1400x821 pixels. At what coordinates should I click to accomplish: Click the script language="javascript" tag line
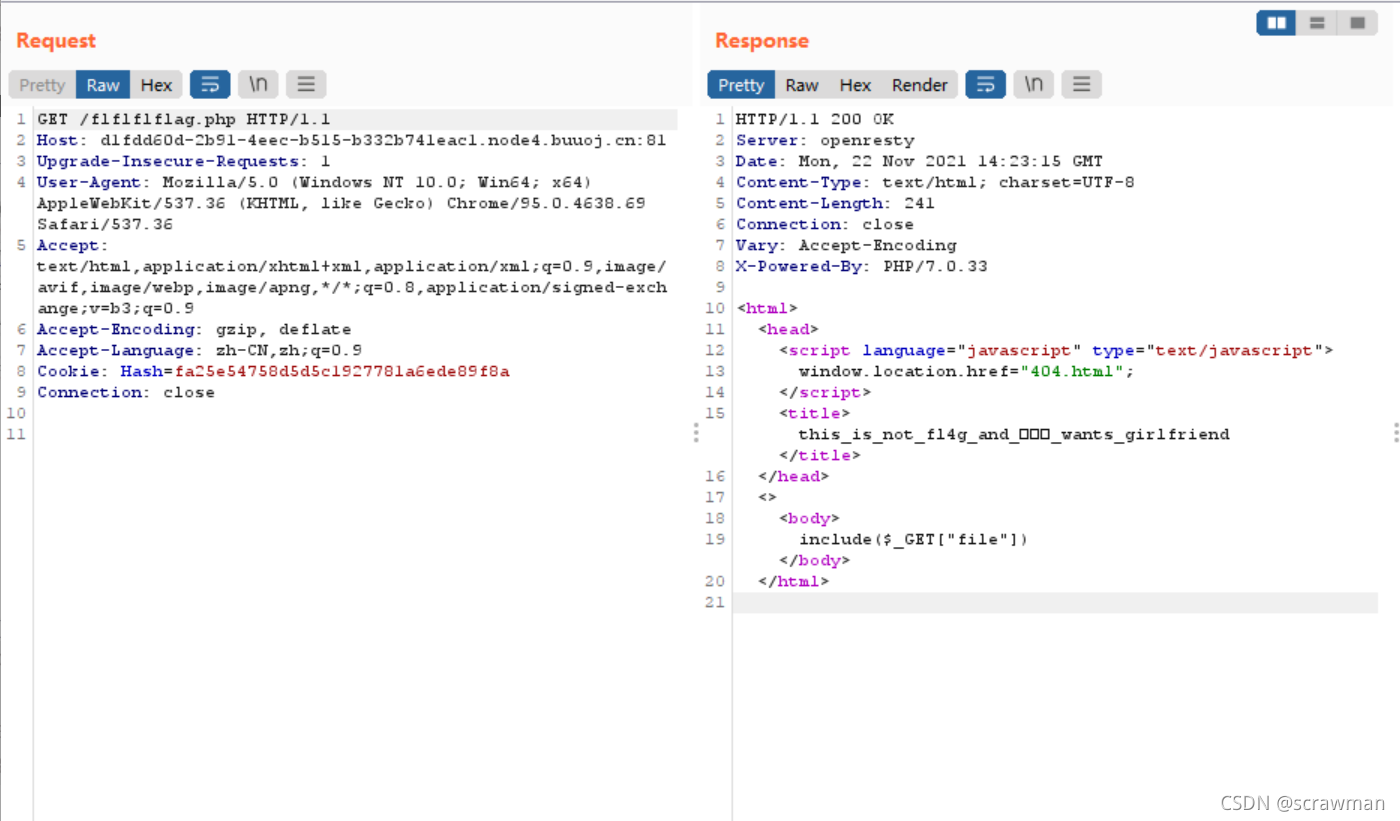[x=1056, y=350]
